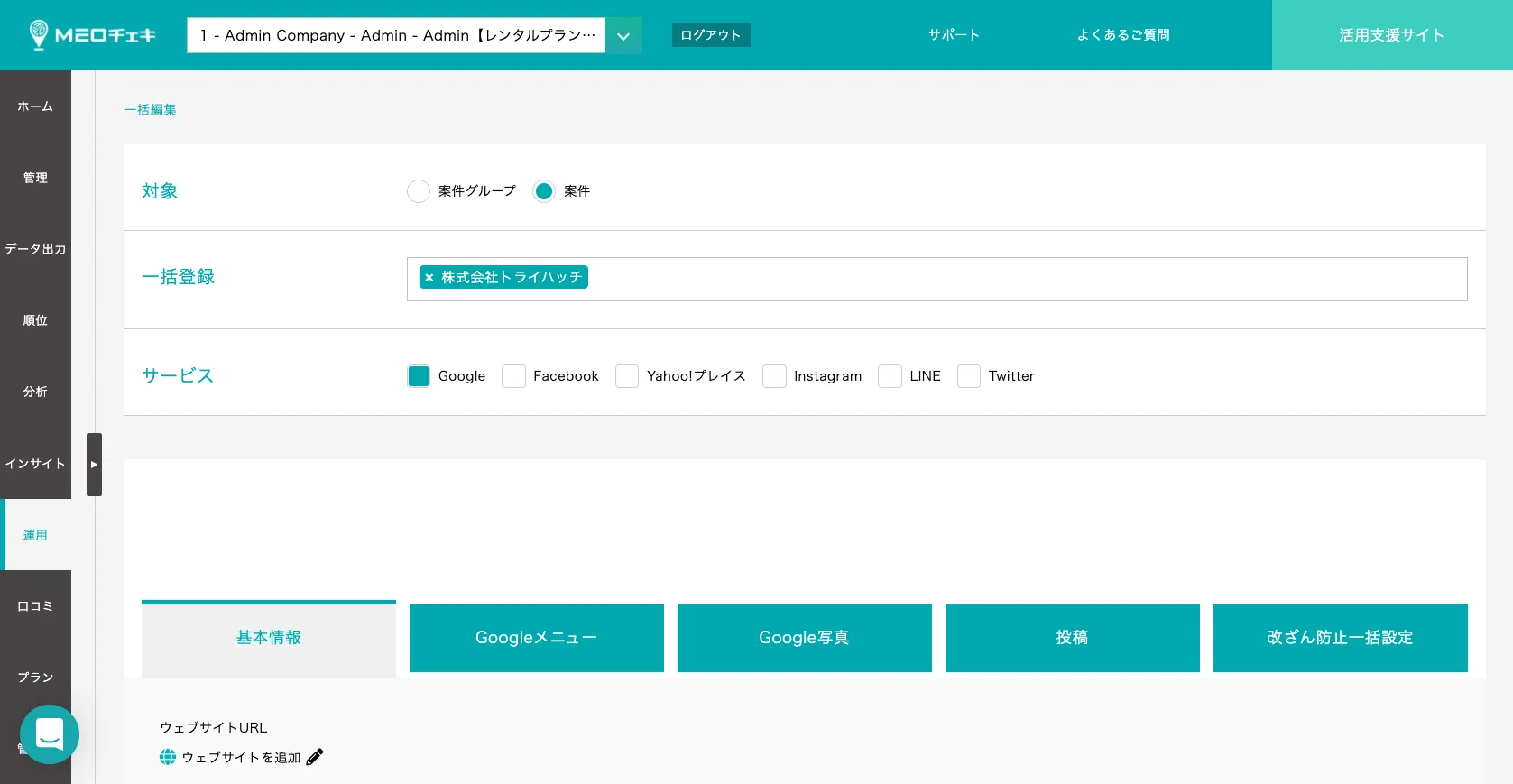
Task: Click the globe icon under ウェブサイトURL
Action: pos(168,757)
